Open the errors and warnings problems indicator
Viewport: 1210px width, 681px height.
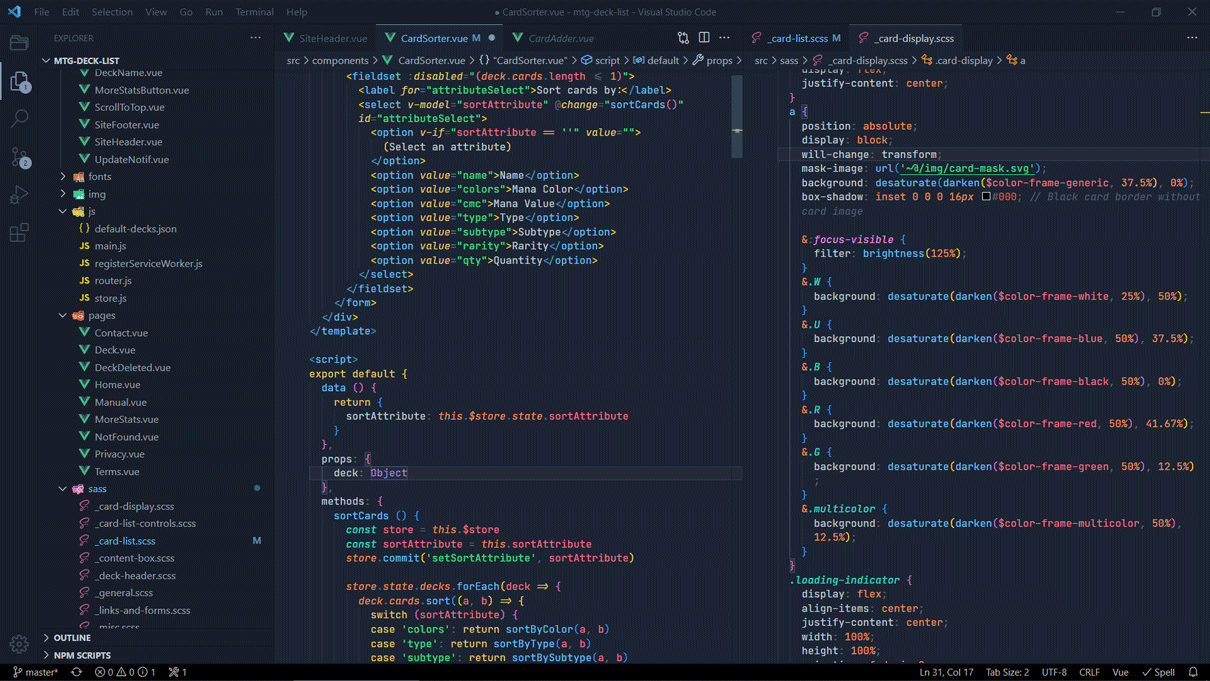(125, 672)
